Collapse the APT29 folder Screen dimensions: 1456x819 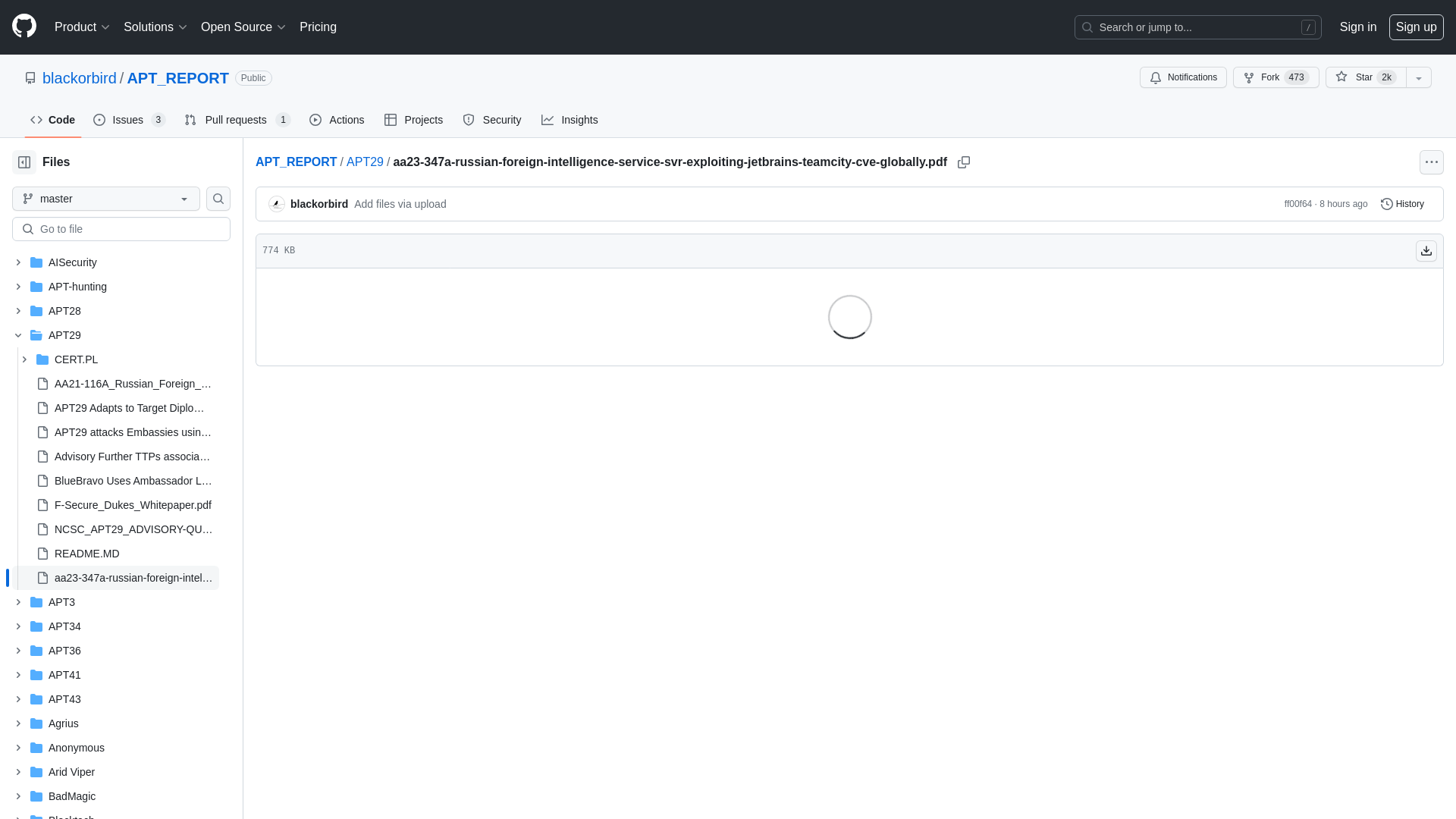pos(18,335)
